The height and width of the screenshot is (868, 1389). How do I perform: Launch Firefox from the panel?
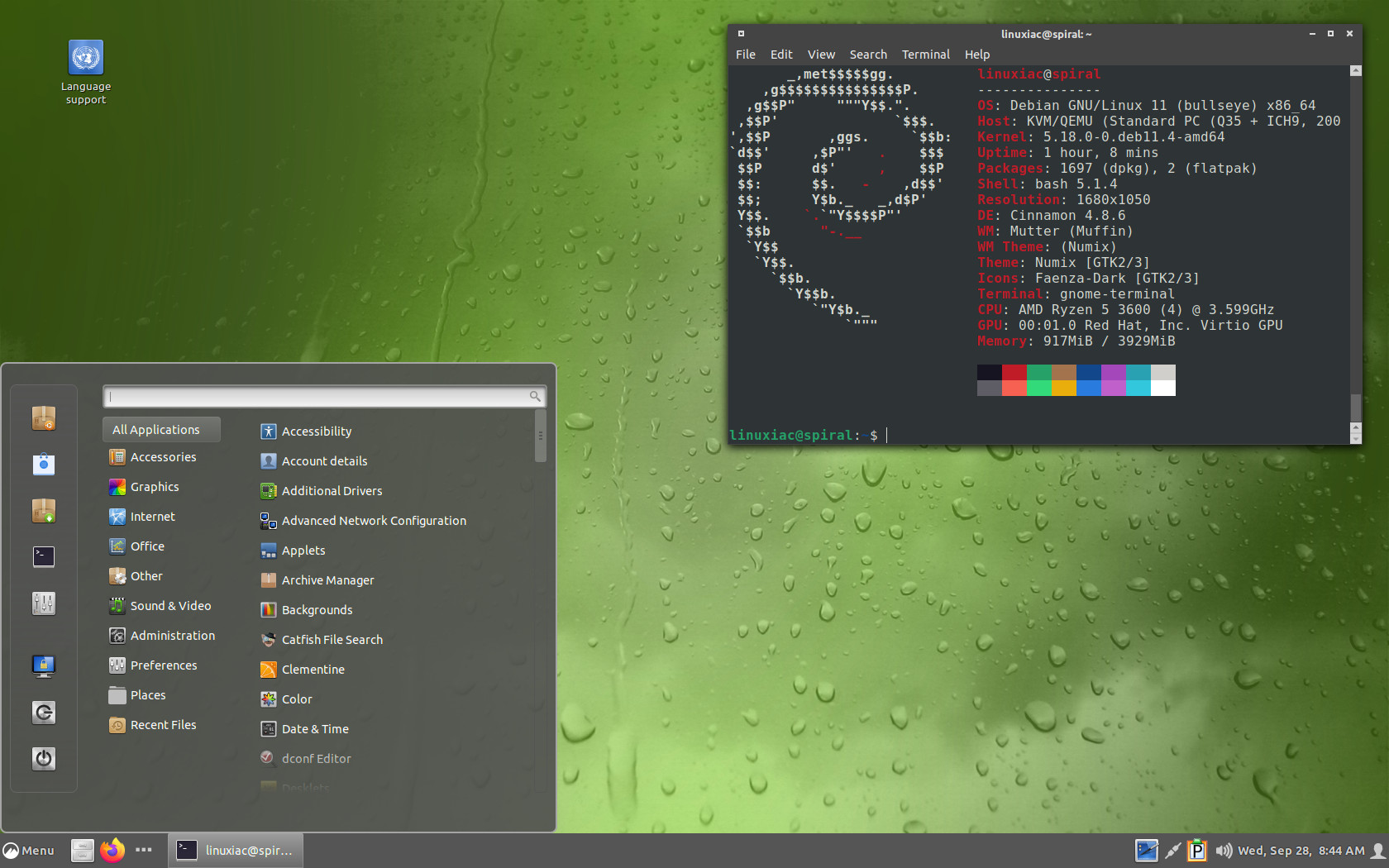tap(112, 851)
